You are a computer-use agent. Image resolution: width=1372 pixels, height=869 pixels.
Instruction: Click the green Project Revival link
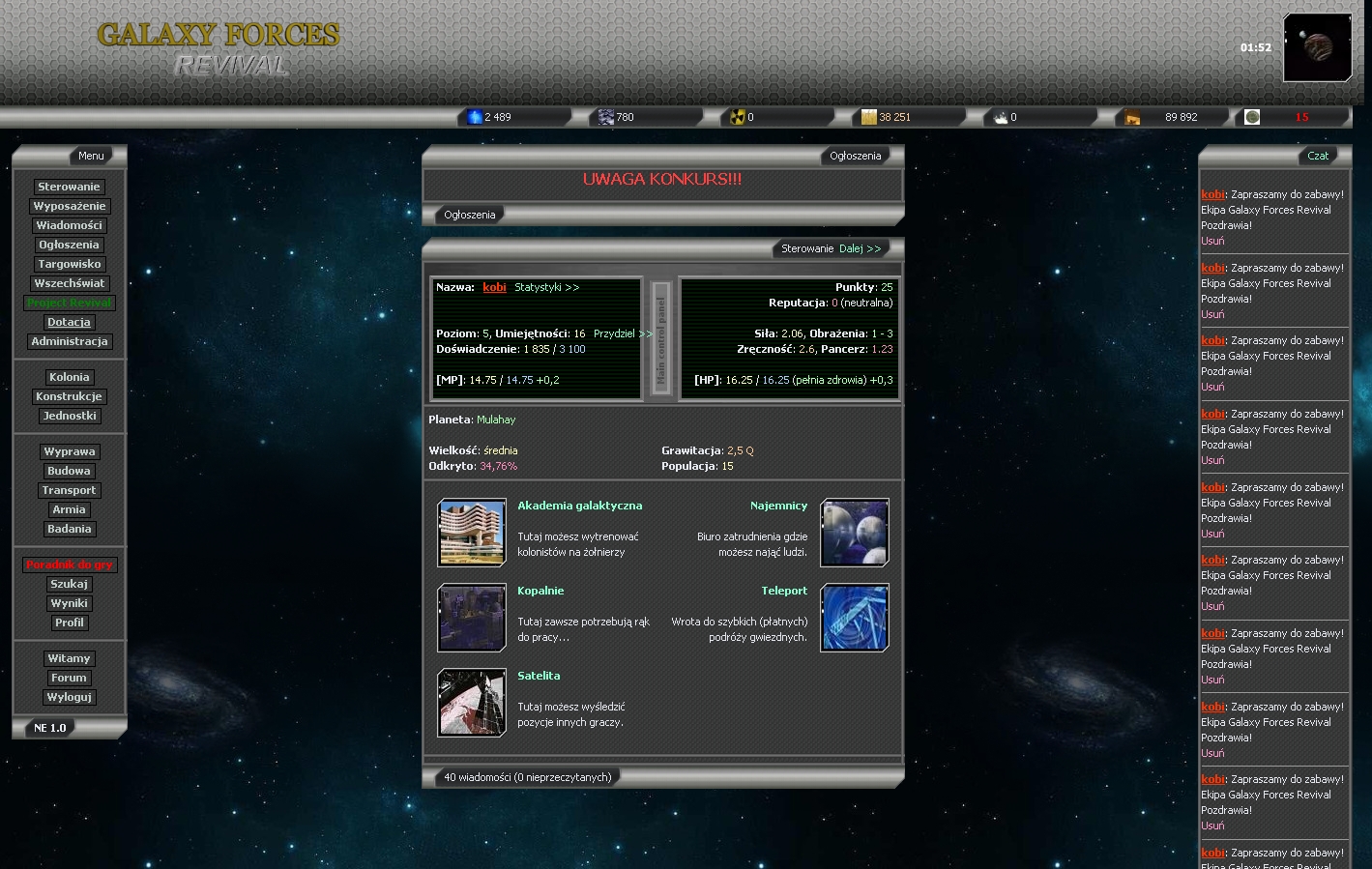pyautogui.click(x=69, y=303)
